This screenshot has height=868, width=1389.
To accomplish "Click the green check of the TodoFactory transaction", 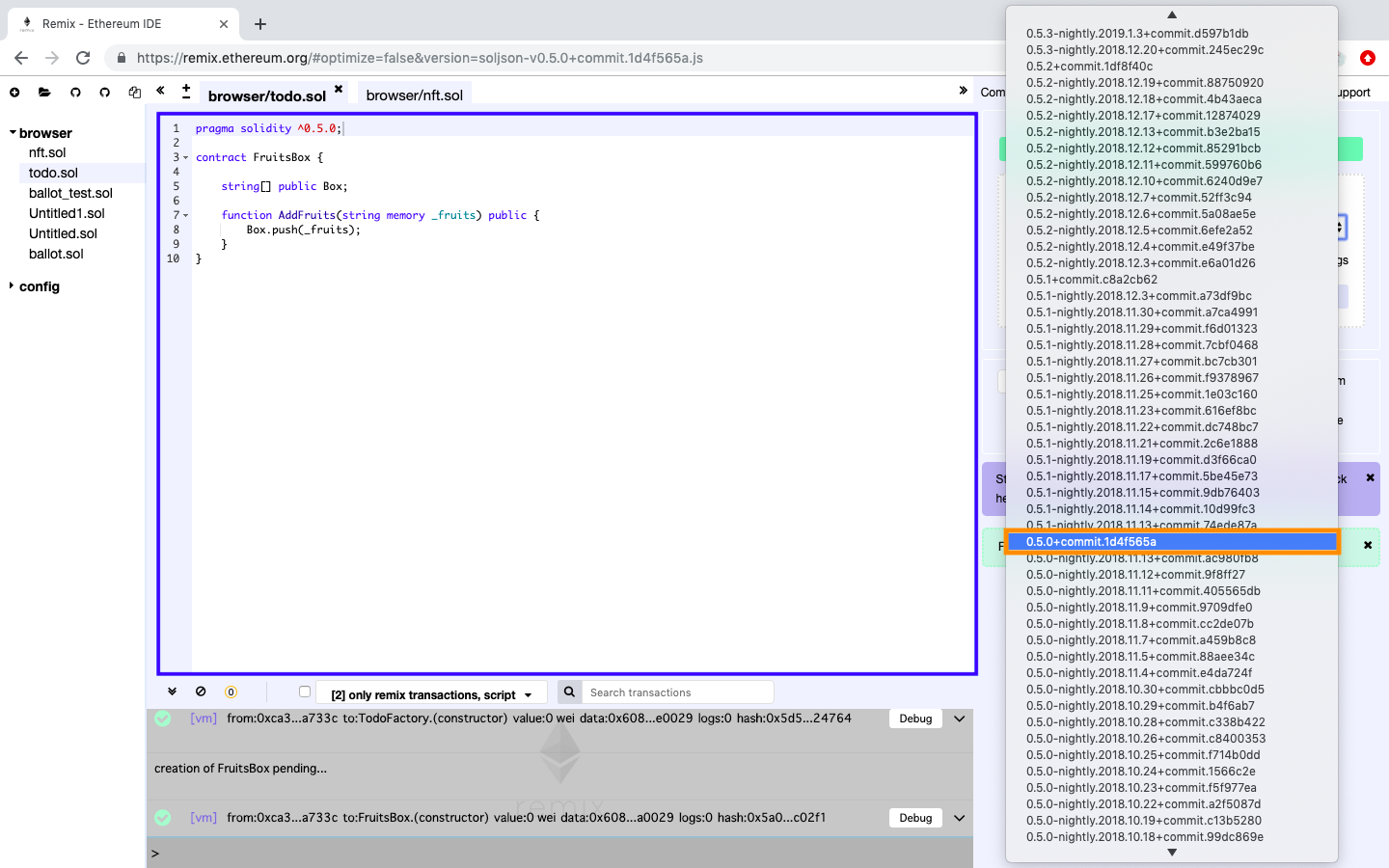I will tap(163, 719).
